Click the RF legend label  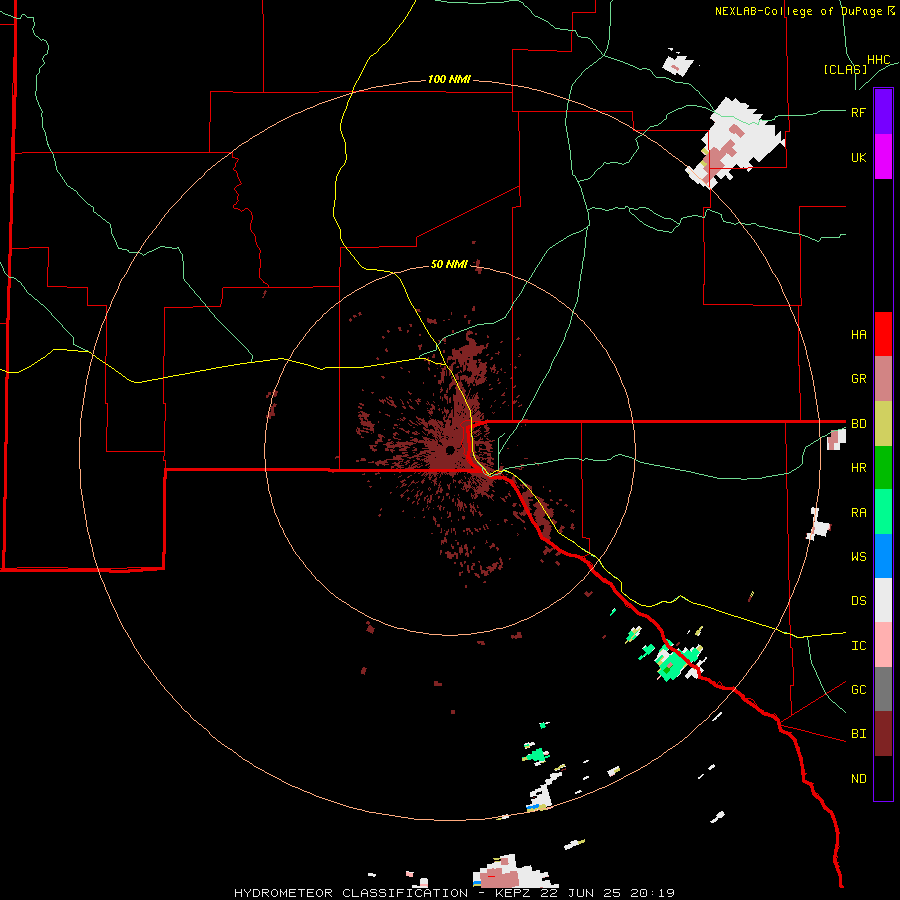(858, 112)
